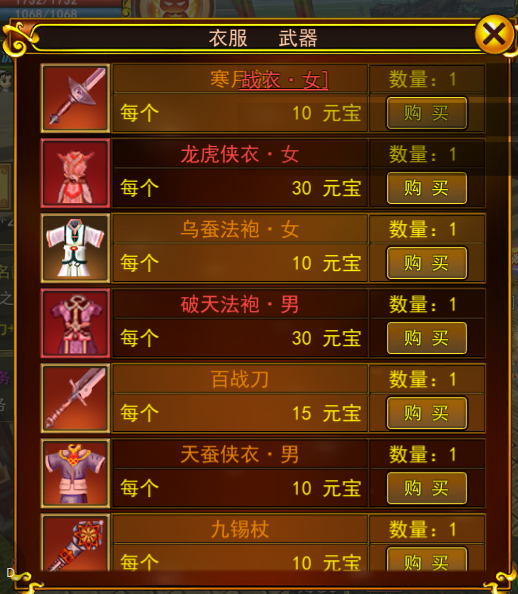Select the 寒月 sword weapon icon
The height and width of the screenshot is (594, 518).
(75, 98)
